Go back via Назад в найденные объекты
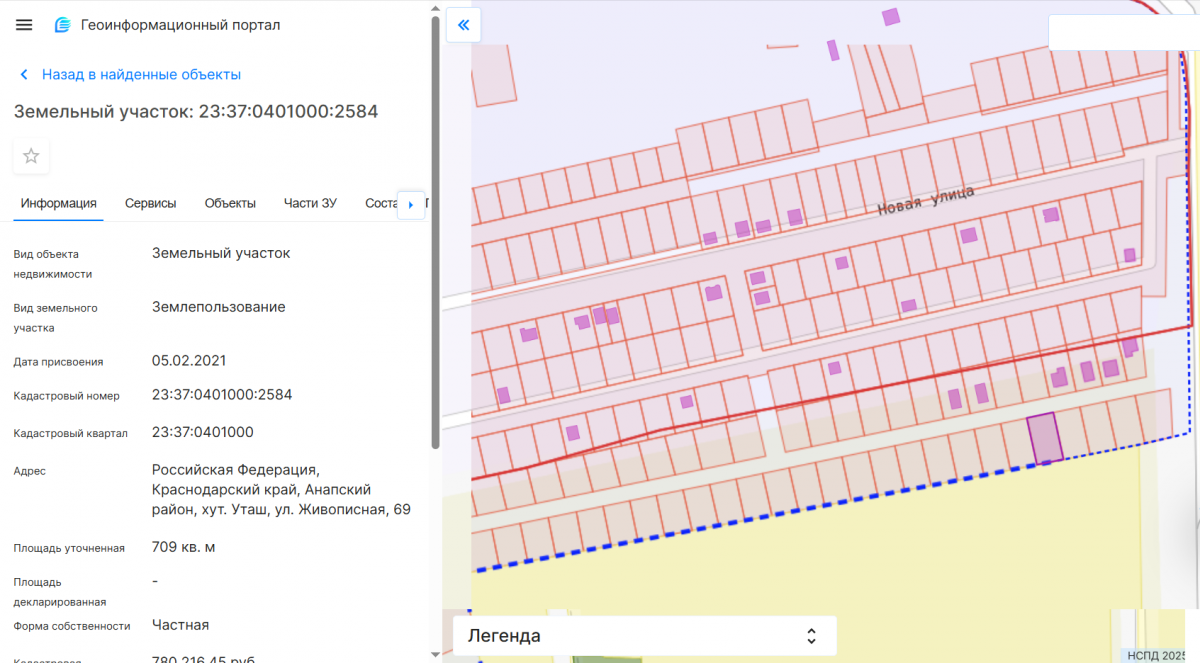The height and width of the screenshot is (663, 1200). [141, 75]
